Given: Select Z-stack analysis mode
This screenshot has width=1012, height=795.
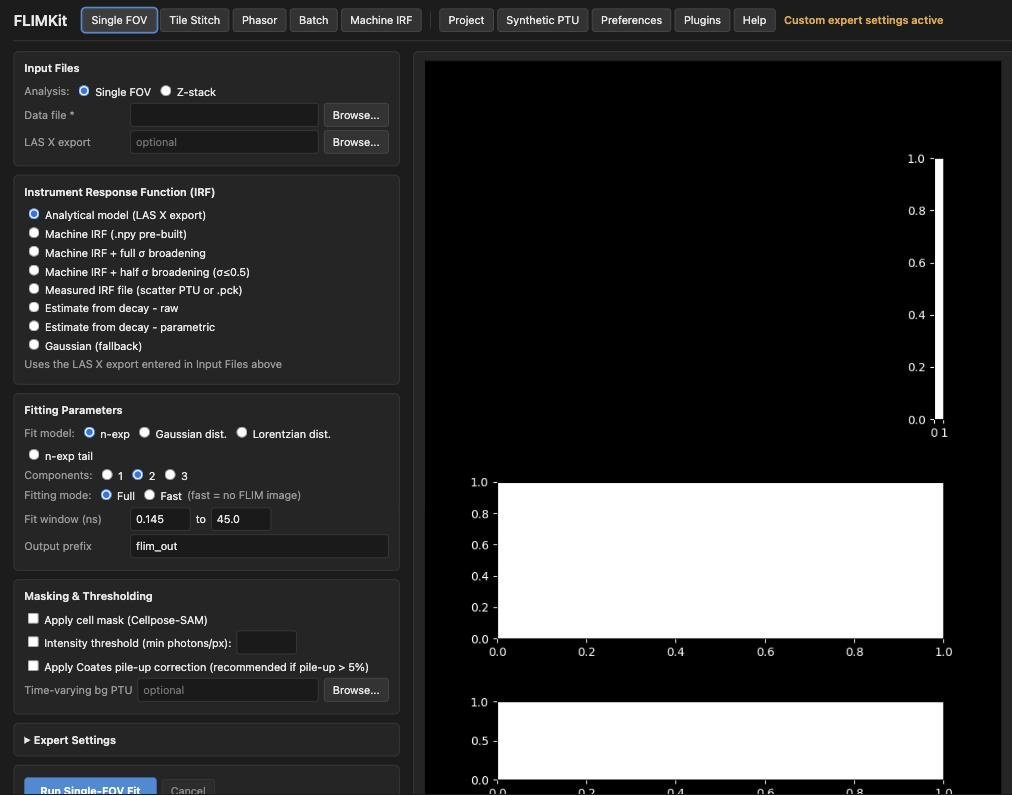Looking at the screenshot, I should (166, 91).
